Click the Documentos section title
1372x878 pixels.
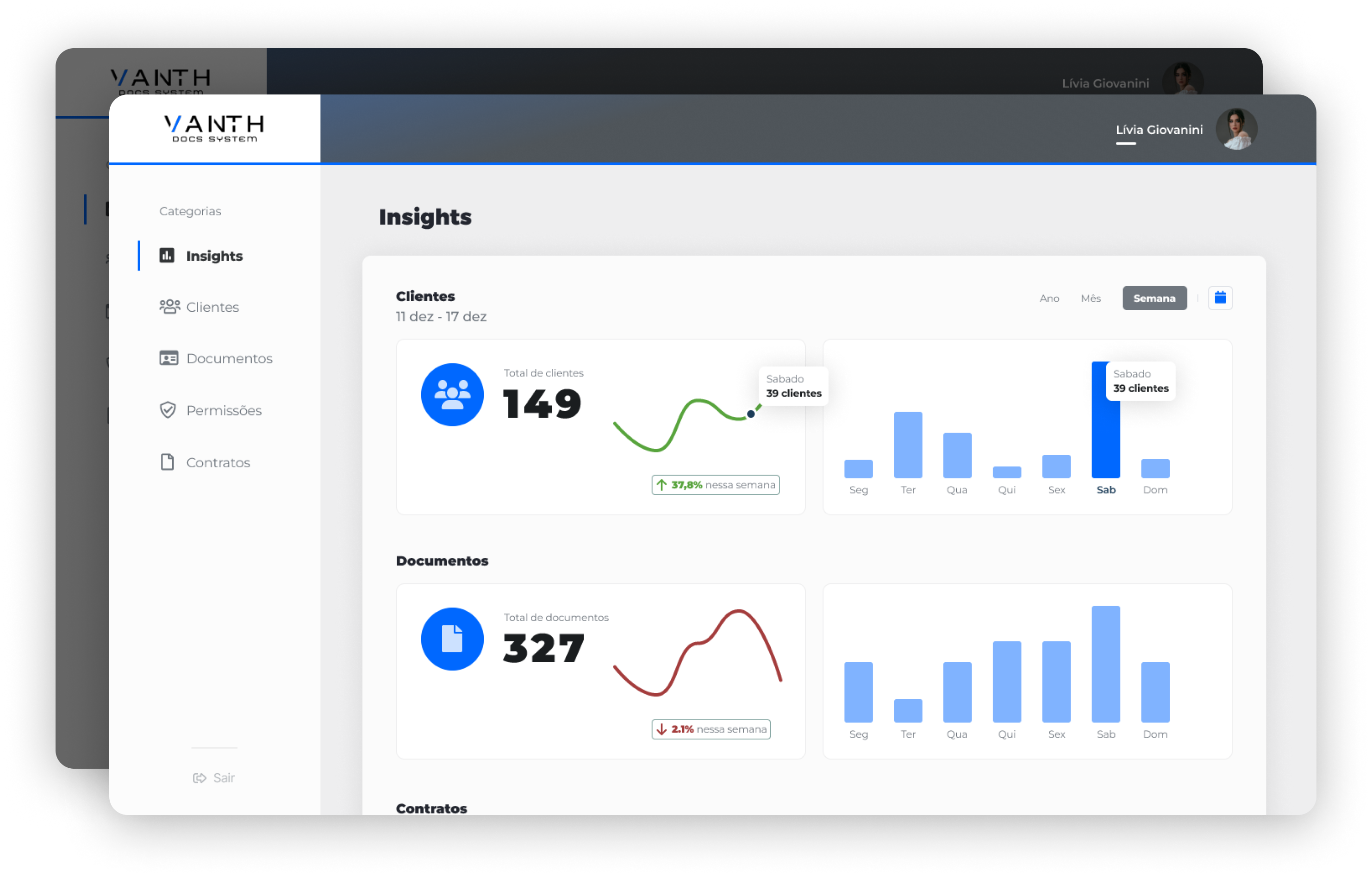tap(442, 561)
